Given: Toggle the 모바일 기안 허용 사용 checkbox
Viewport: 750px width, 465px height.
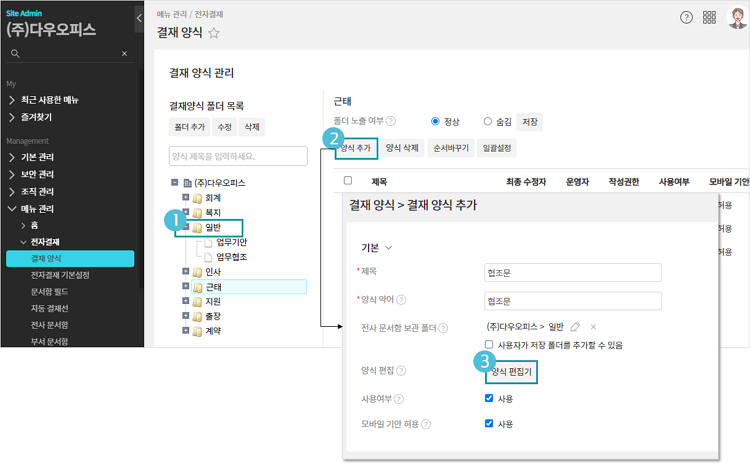Looking at the screenshot, I should 489,423.
